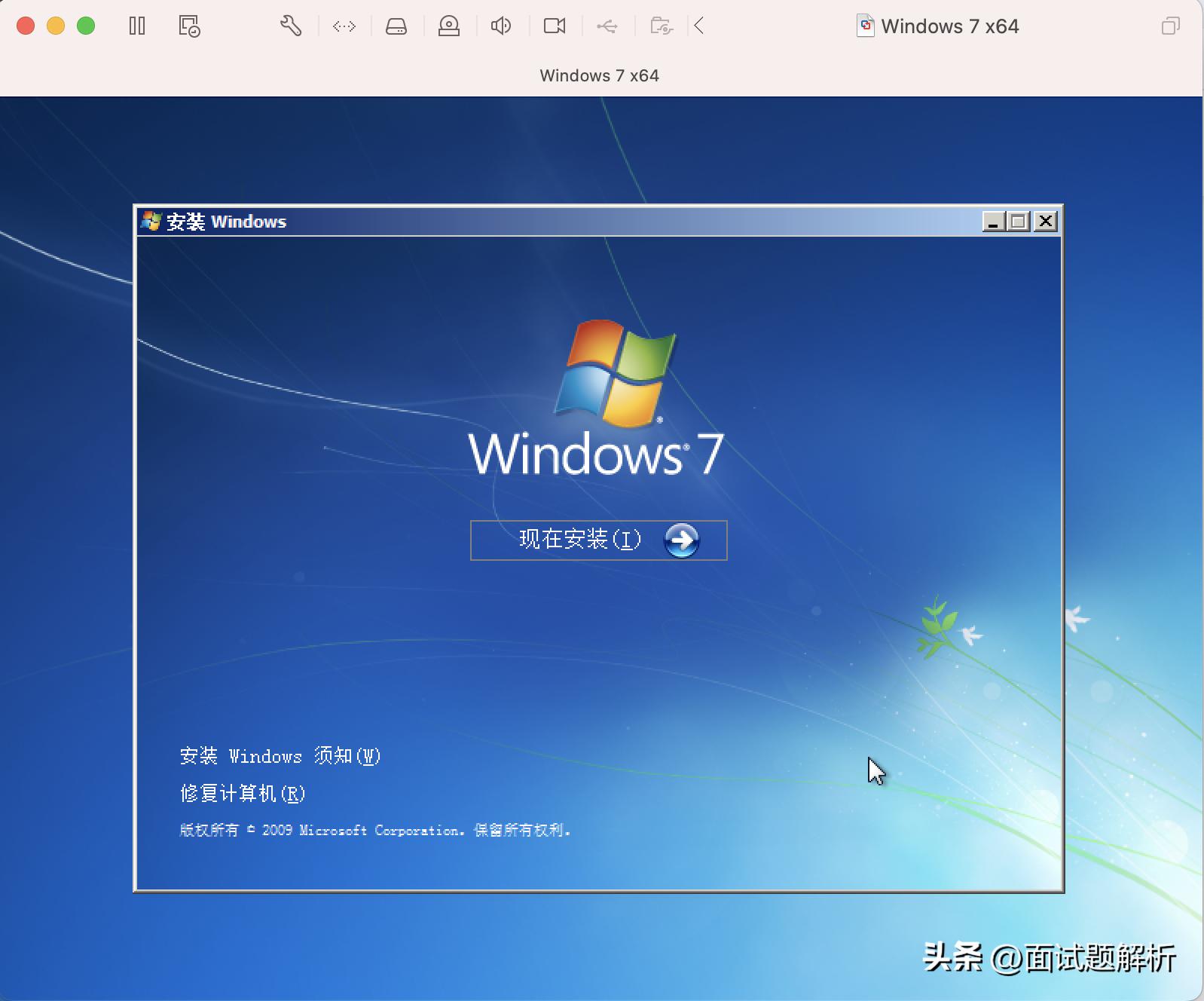
Task: Click 现在安装(I) install now button
Action: (x=599, y=540)
